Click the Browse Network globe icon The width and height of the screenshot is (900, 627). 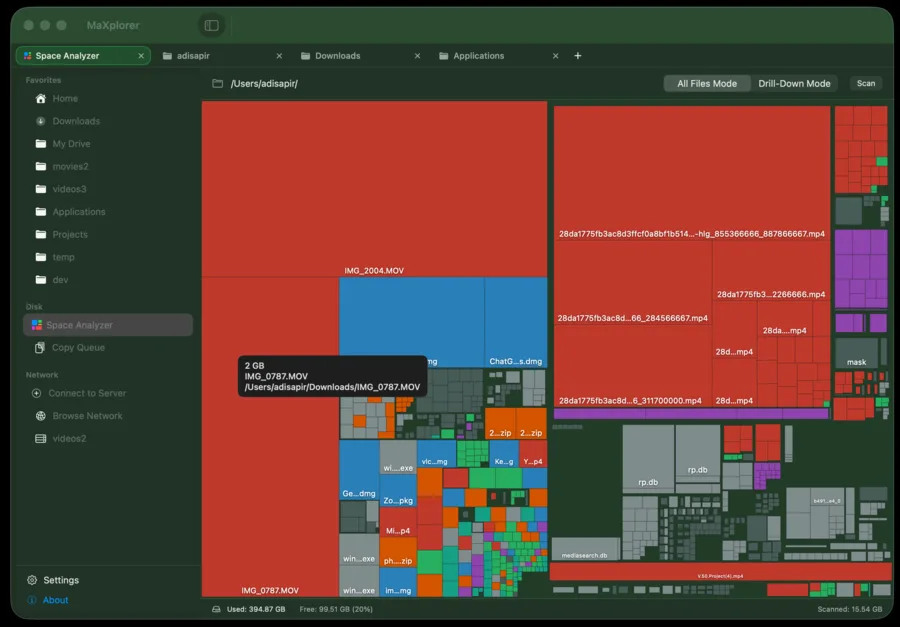click(41, 416)
